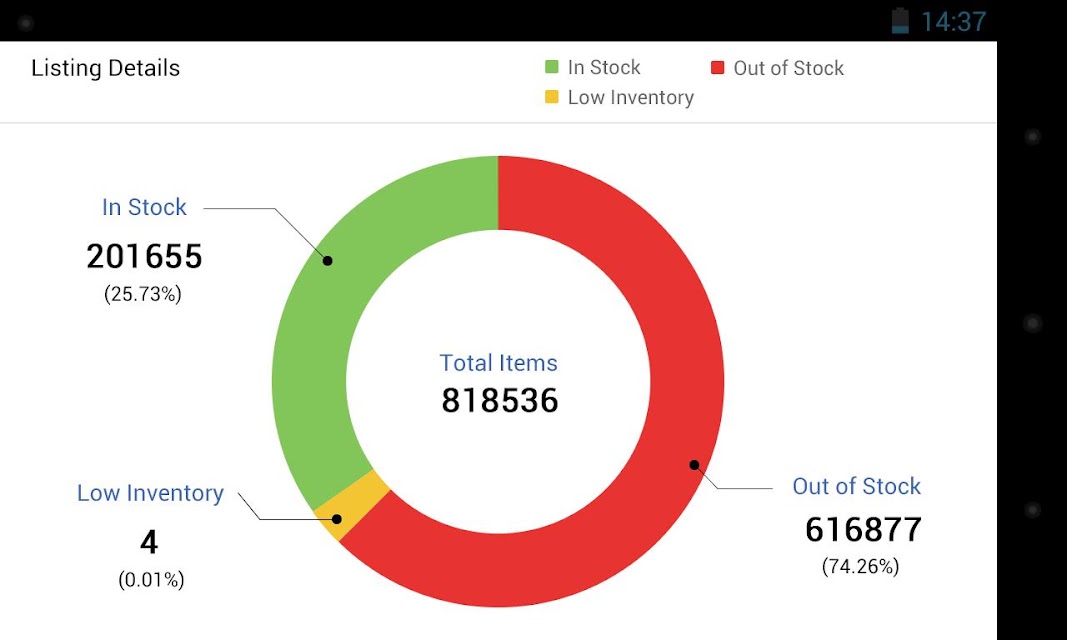Select the Out of Stock legend label
1067x640 pixels.
pos(788,68)
